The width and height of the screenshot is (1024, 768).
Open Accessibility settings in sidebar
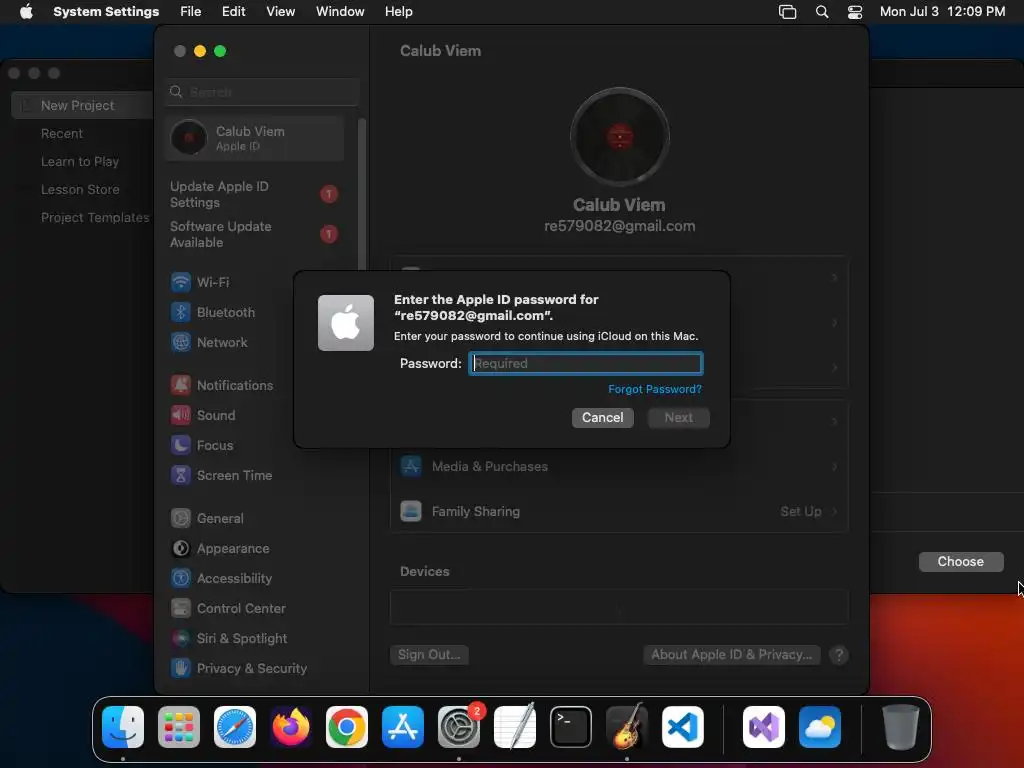pyautogui.click(x=221, y=579)
